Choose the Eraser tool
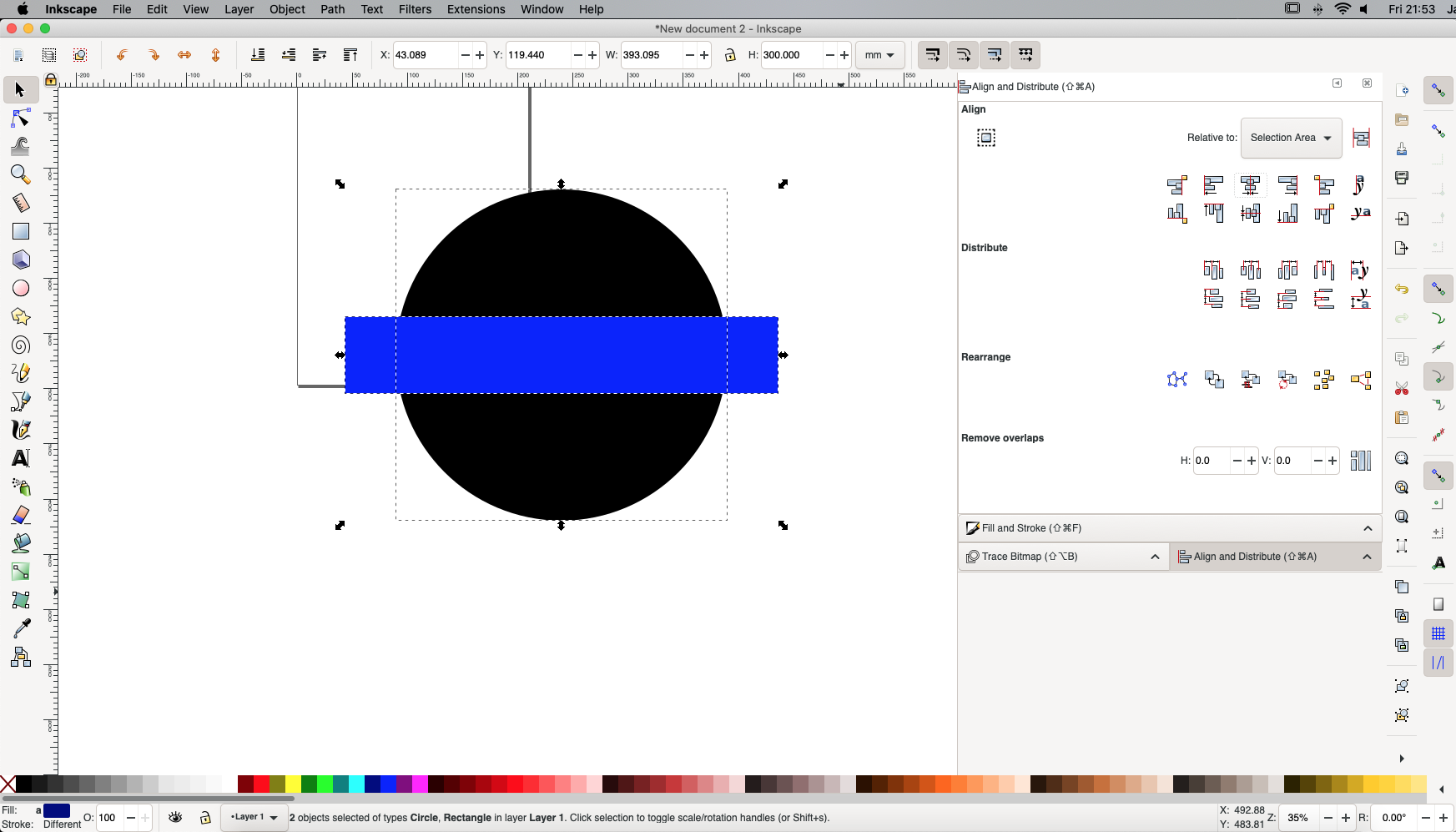Image resolution: width=1456 pixels, height=832 pixels. pyautogui.click(x=21, y=515)
